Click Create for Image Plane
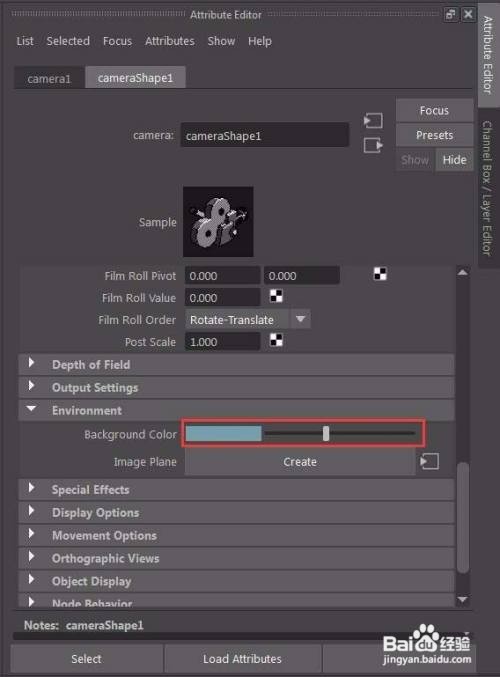Screen dimensions: 500x677 300,462
